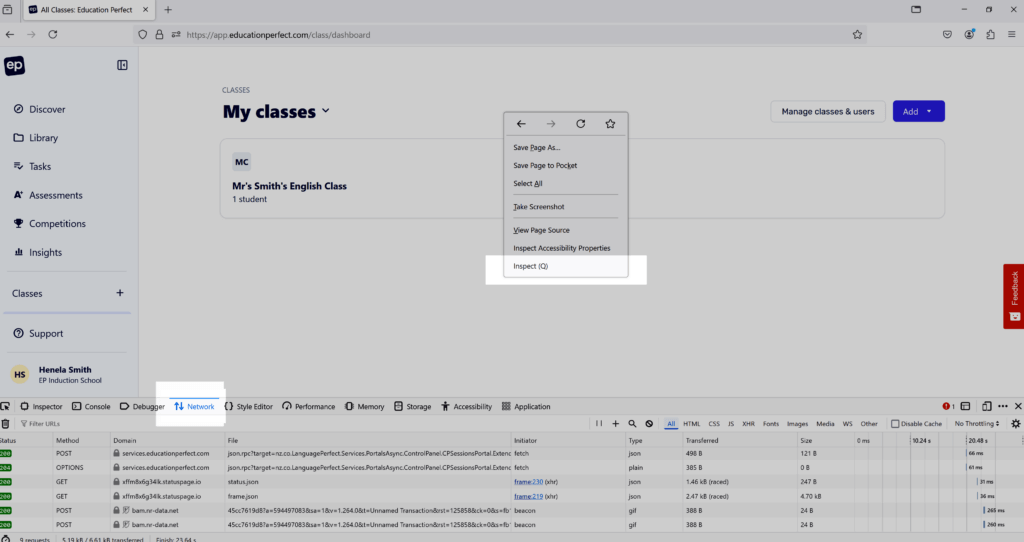The width and height of the screenshot is (1024, 542).
Task: Open the Firefox account icon
Action: pos(969,35)
